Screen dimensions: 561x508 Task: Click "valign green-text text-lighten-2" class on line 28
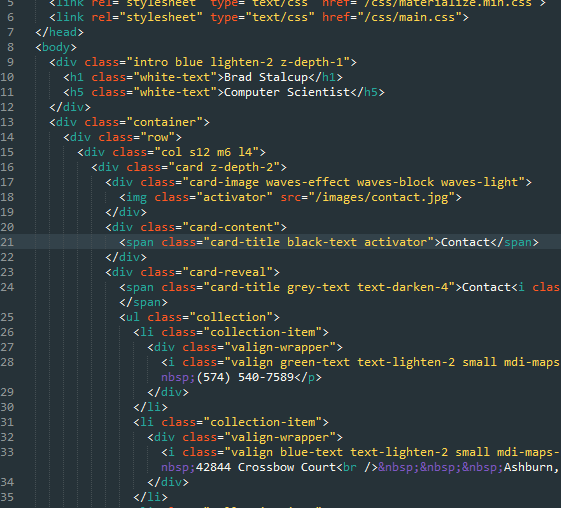343,362
